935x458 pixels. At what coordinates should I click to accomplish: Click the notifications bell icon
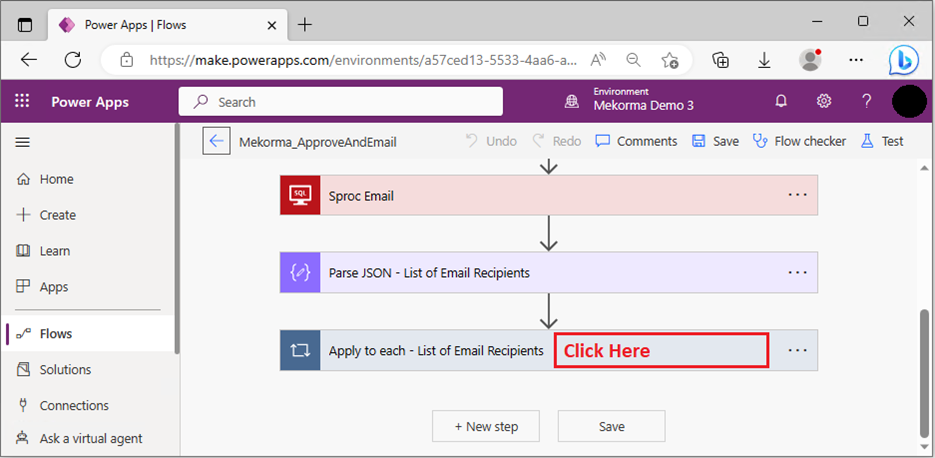pyautogui.click(x=781, y=101)
